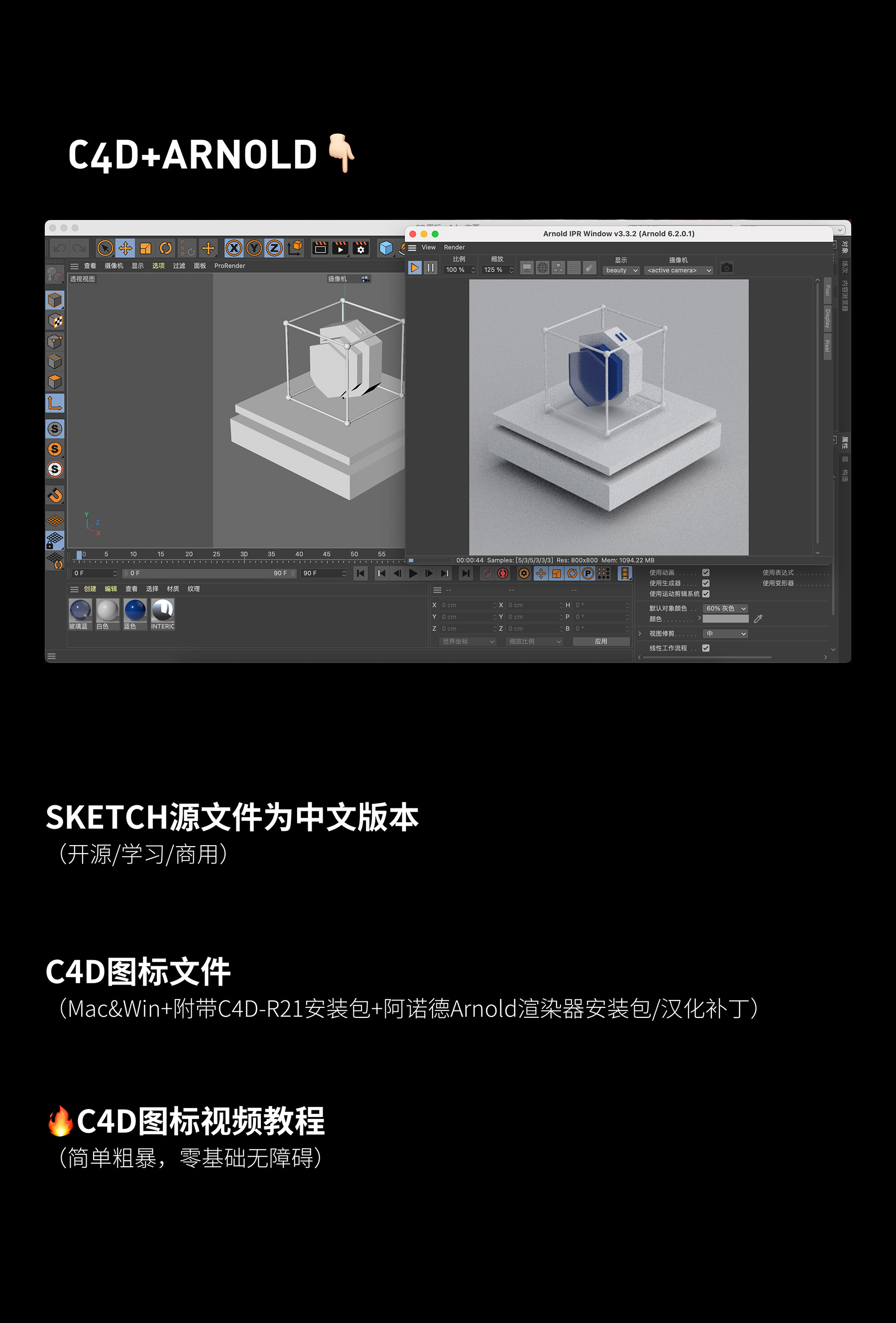Viewport: 896px width, 1323px height.
Task: Select the Scale tool in top toolbar
Action: click(x=146, y=248)
